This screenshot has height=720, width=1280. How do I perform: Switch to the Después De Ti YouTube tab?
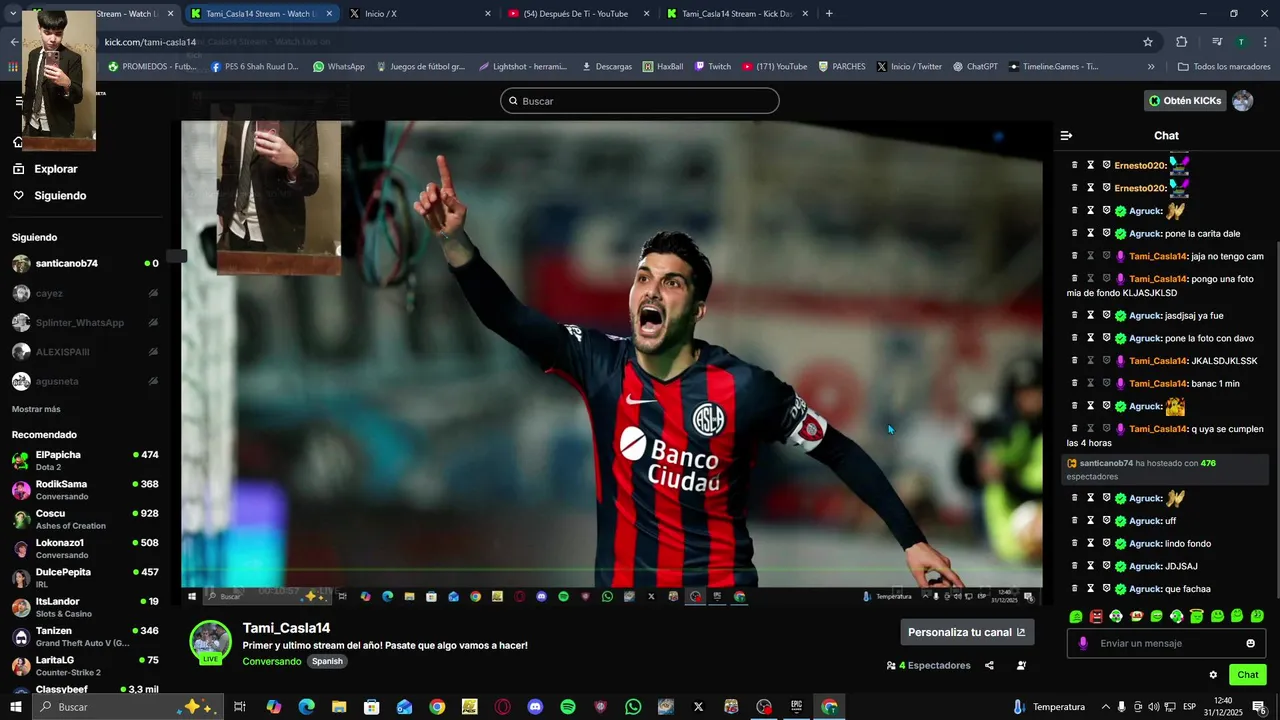point(579,14)
